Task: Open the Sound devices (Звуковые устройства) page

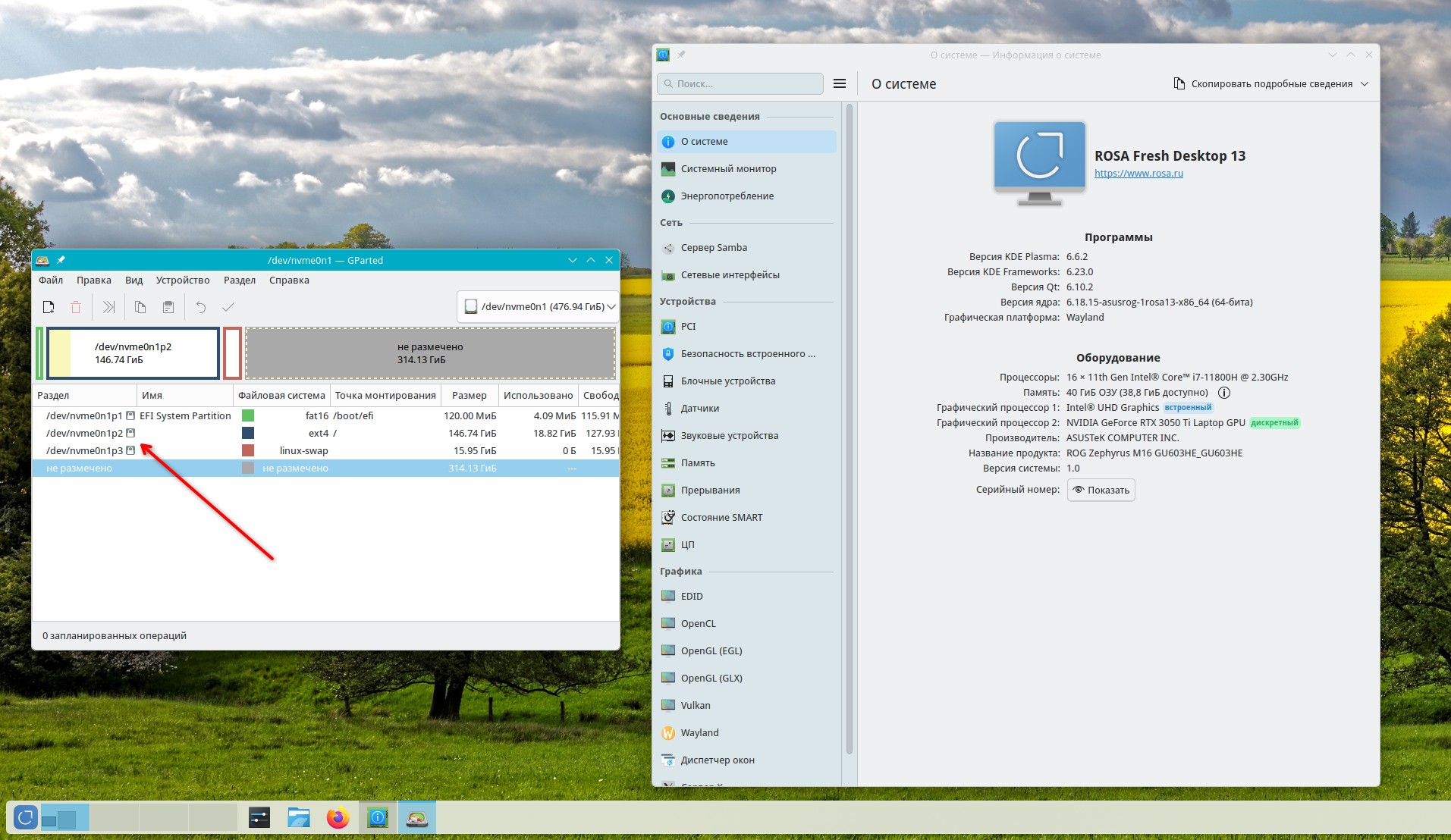Action: 747,436
